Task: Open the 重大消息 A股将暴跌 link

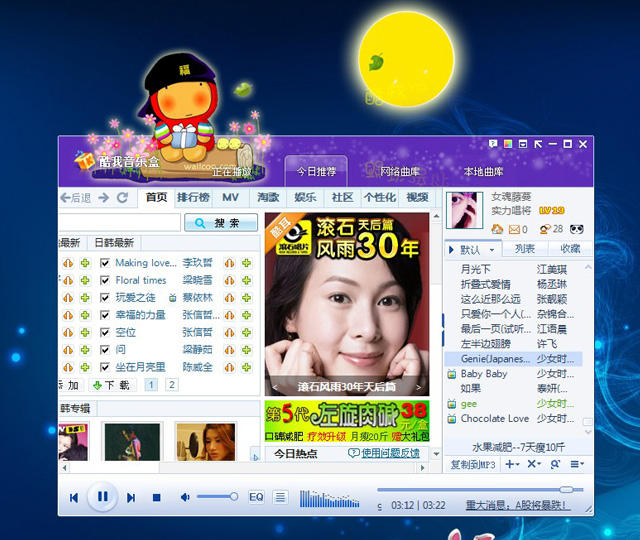Action: (x=518, y=505)
